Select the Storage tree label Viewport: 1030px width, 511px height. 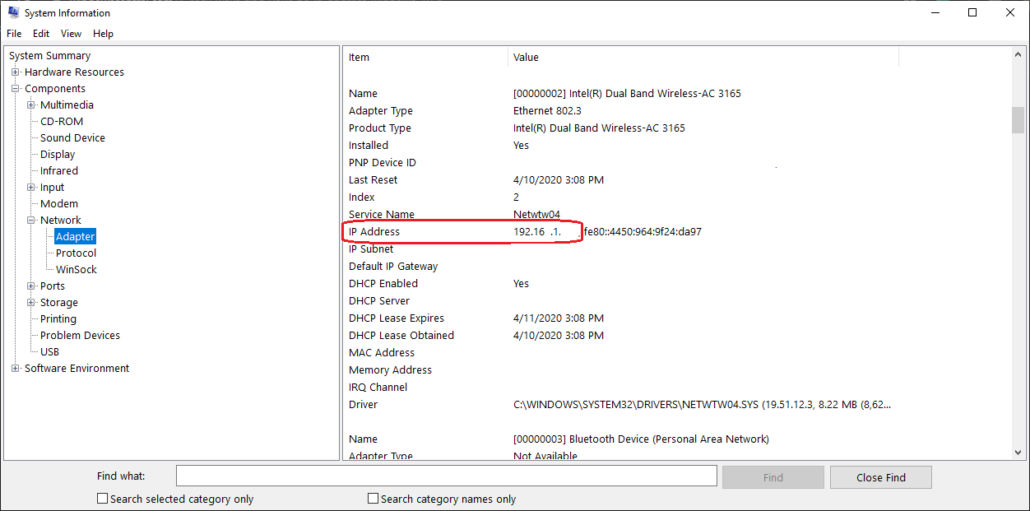click(x=59, y=302)
